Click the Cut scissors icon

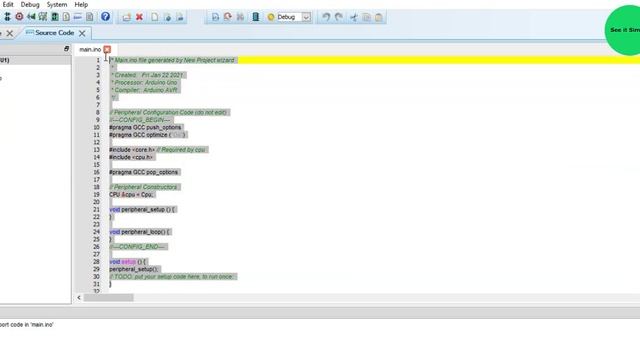(353, 17)
